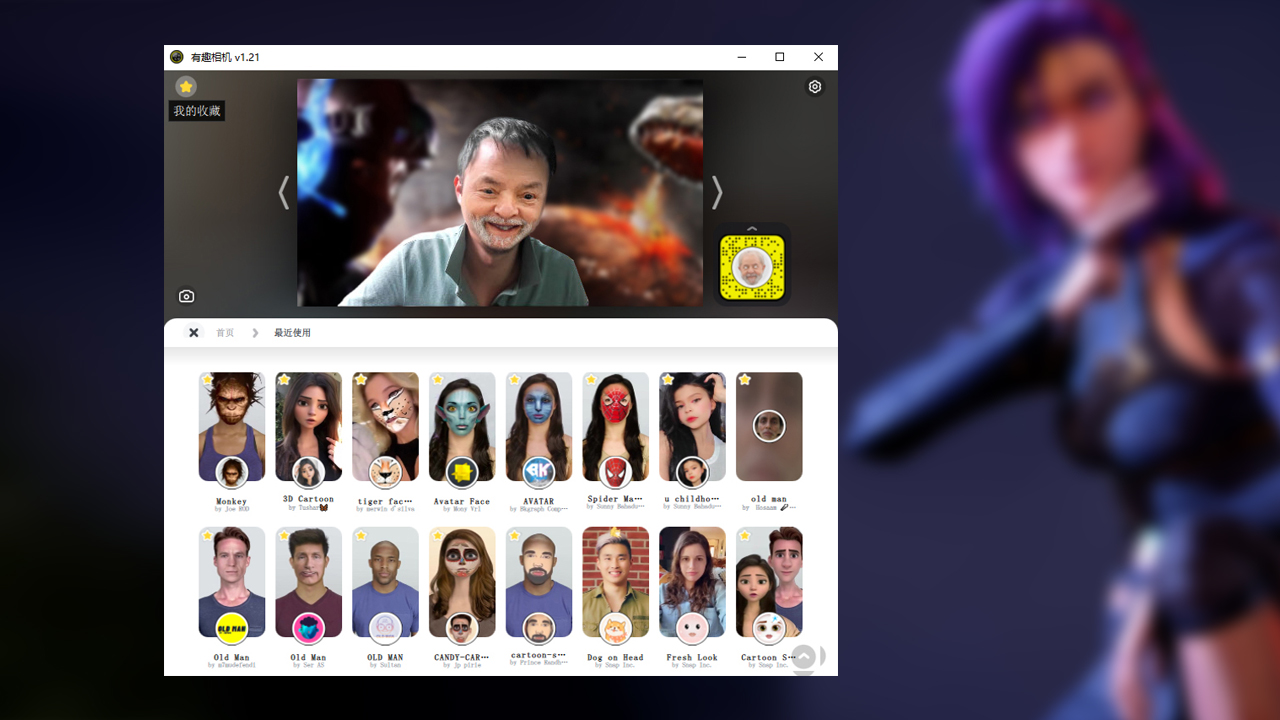Expand the Snapcode panel with the small chevron
This screenshot has height=720, width=1280.
point(752,229)
